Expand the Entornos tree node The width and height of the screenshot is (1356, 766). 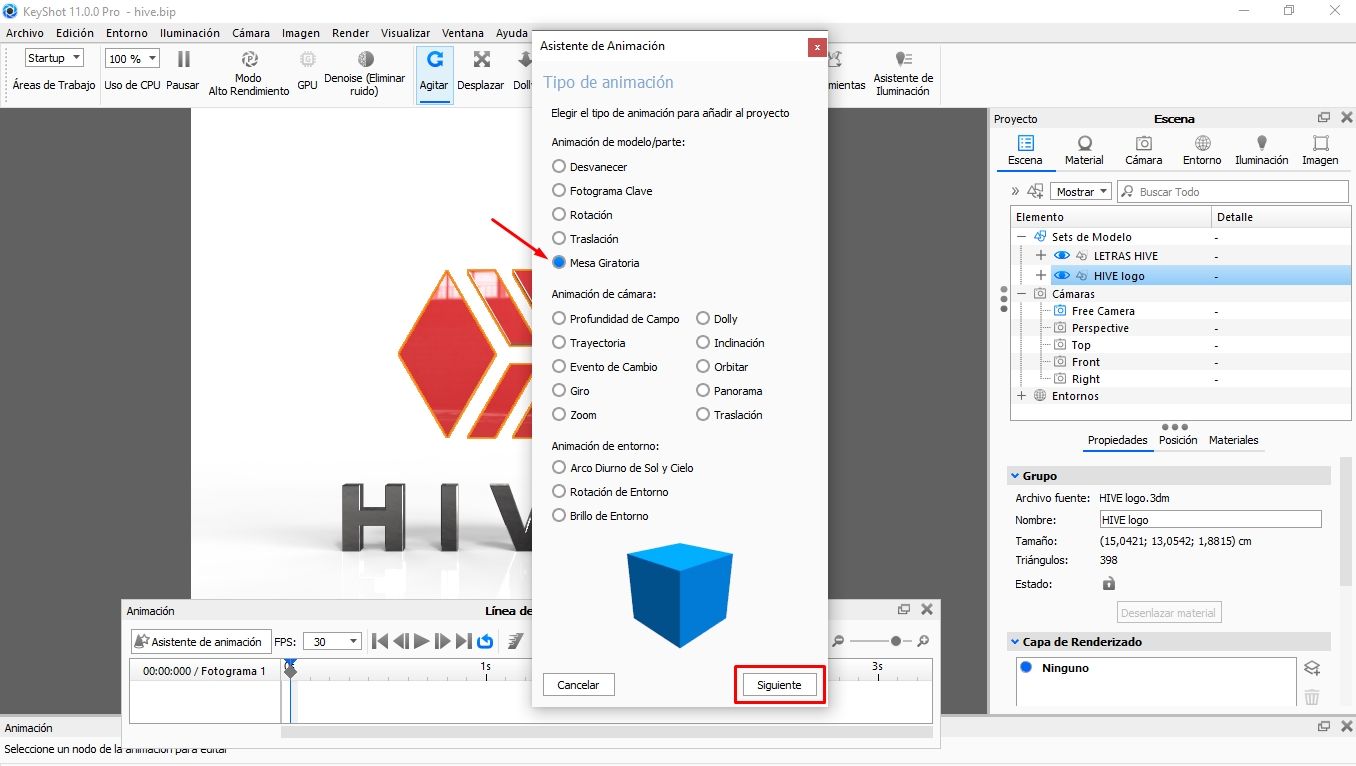1022,396
